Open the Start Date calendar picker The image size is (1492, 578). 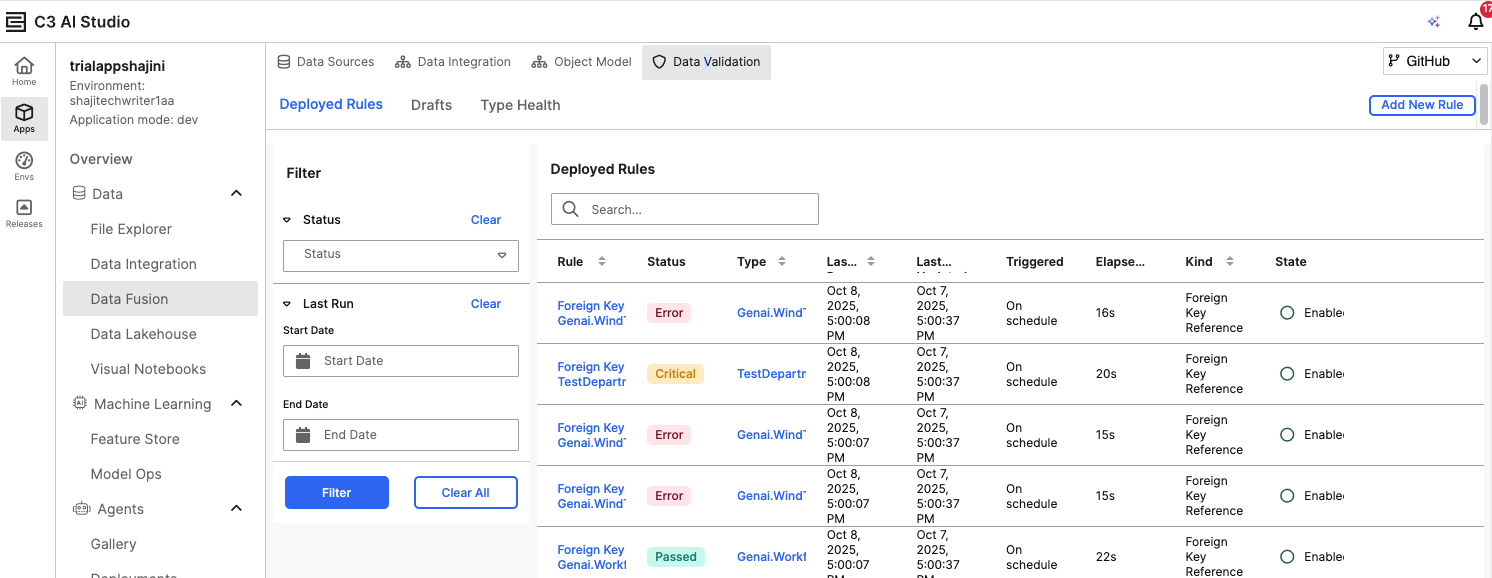tap(303, 361)
